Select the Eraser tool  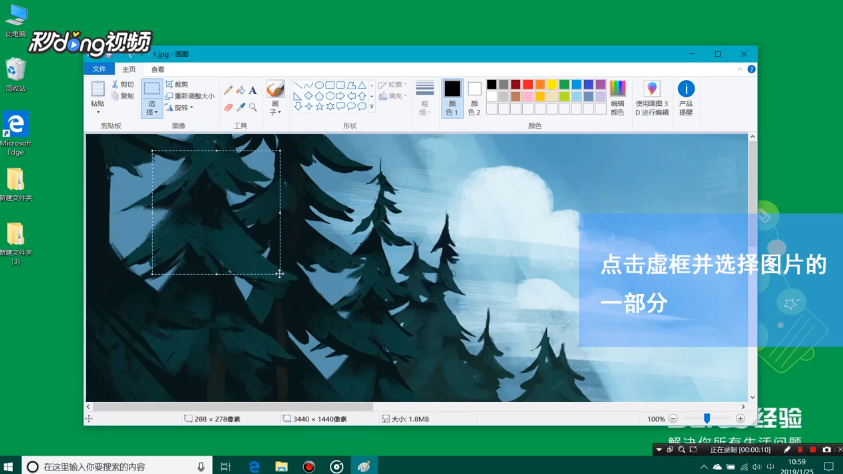[x=228, y=107]
